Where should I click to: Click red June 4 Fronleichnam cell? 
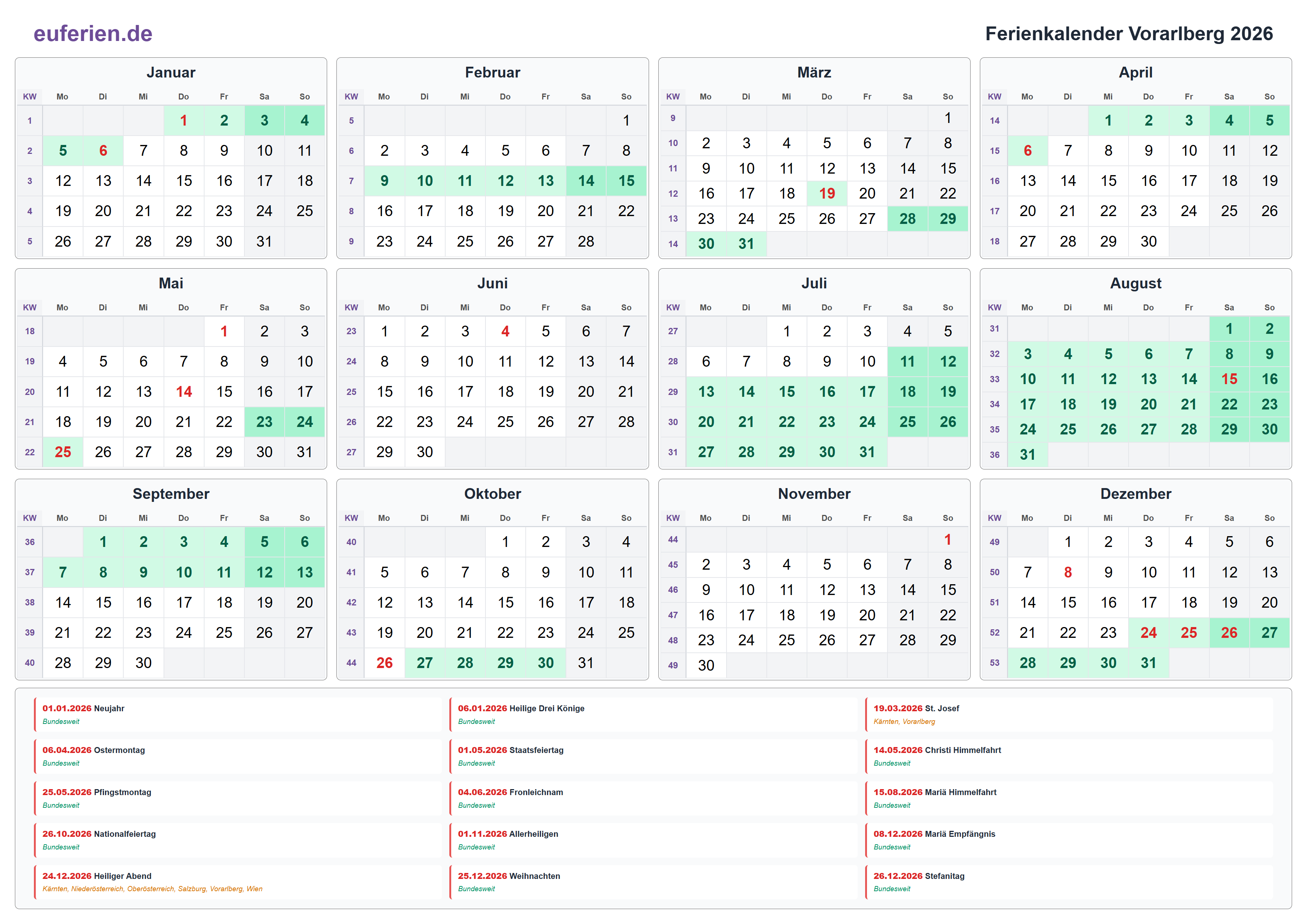(505, 331)
